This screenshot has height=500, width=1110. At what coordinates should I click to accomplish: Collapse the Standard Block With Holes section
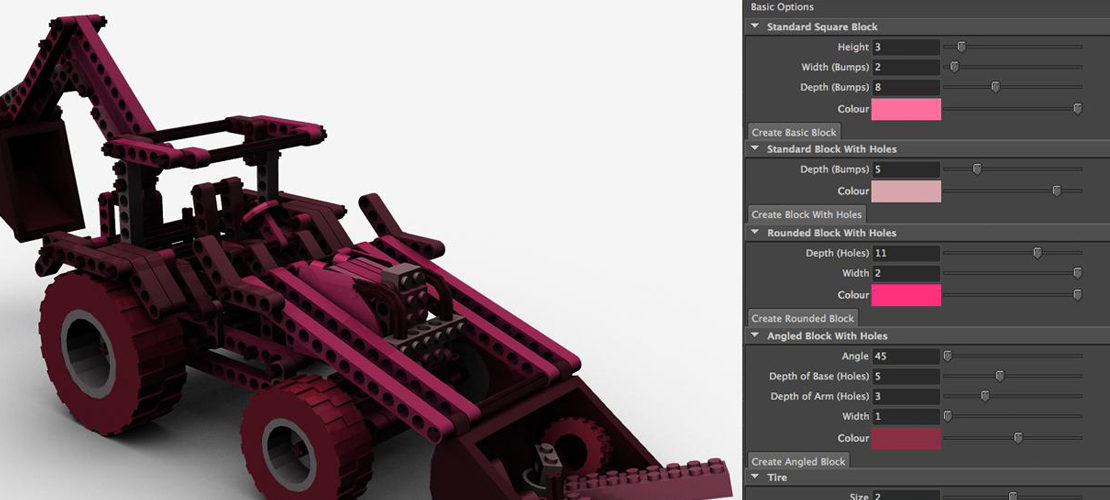[x=756, y=149]
